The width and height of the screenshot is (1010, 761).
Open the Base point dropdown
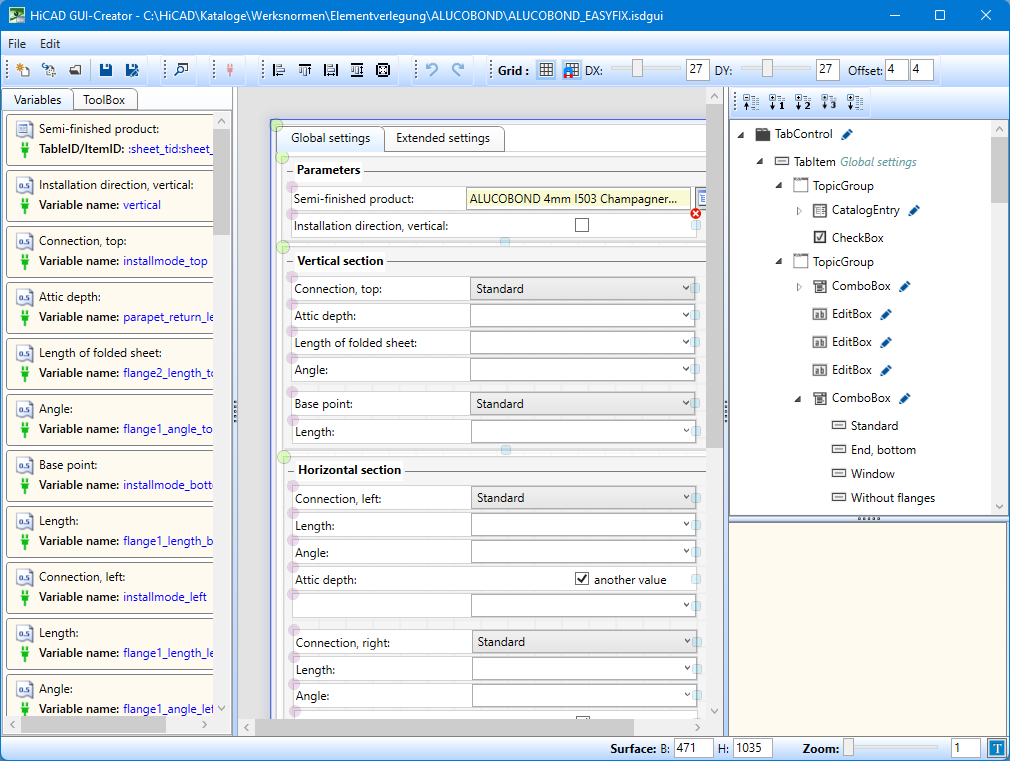pos(582,404)
